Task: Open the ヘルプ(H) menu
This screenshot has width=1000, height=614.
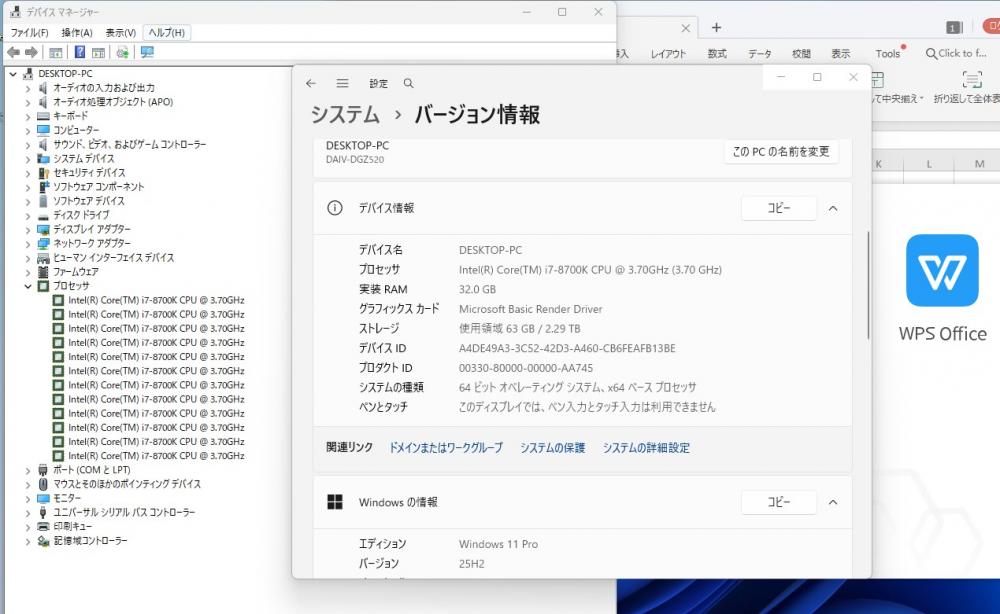Action: pyautogui.click(x=166, y=33)
